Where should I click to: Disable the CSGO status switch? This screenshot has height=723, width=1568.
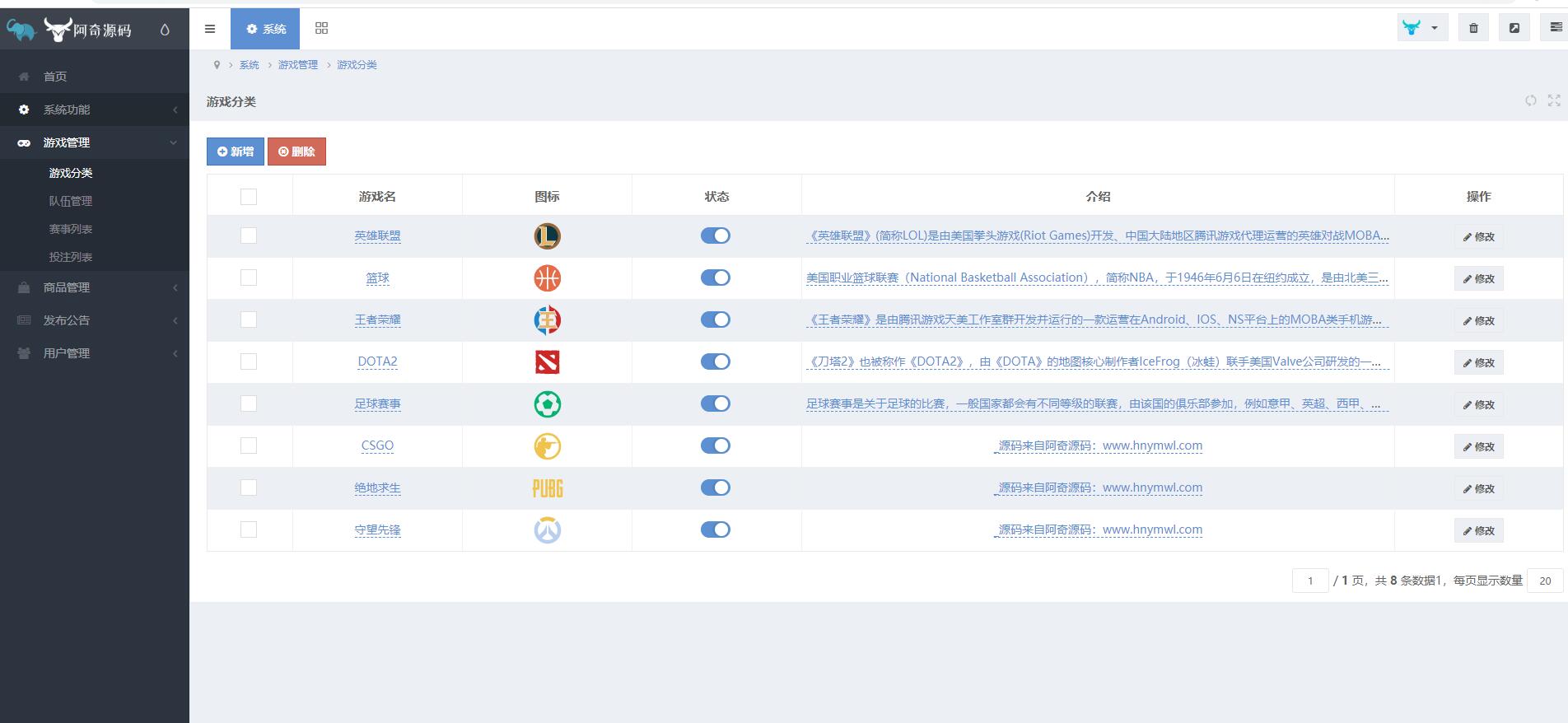click(x=715, y=445)
